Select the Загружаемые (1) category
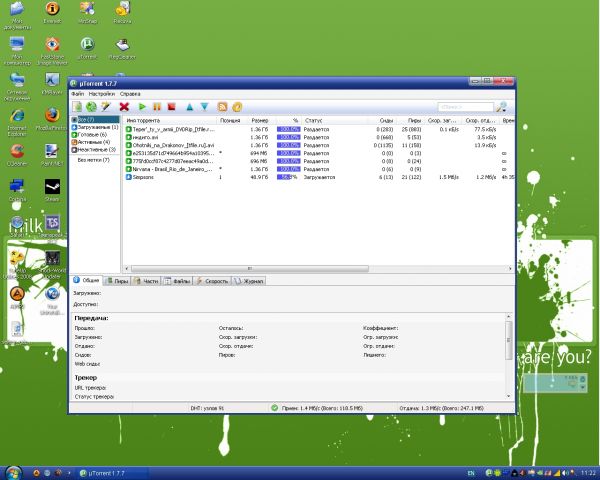This screenshot has width=600, height=480. click(98, 127)
